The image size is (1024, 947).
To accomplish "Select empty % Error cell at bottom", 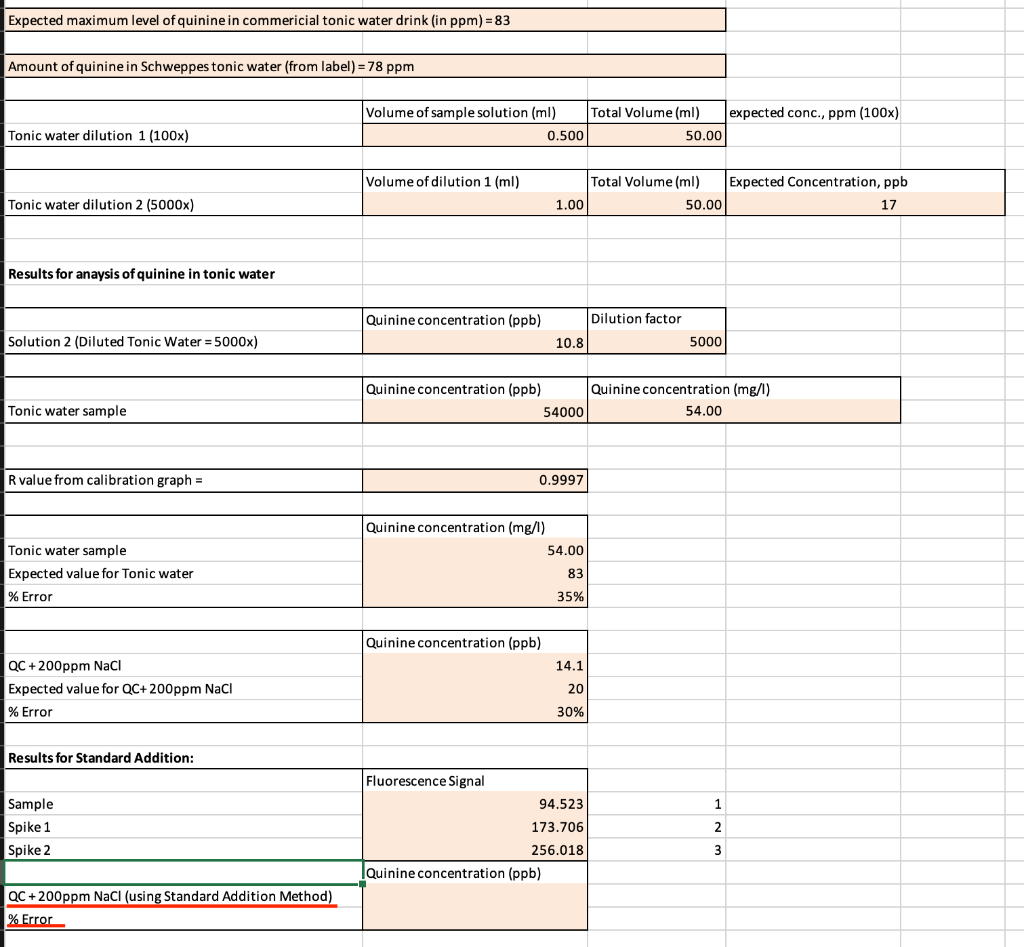I will pos(475,919).
